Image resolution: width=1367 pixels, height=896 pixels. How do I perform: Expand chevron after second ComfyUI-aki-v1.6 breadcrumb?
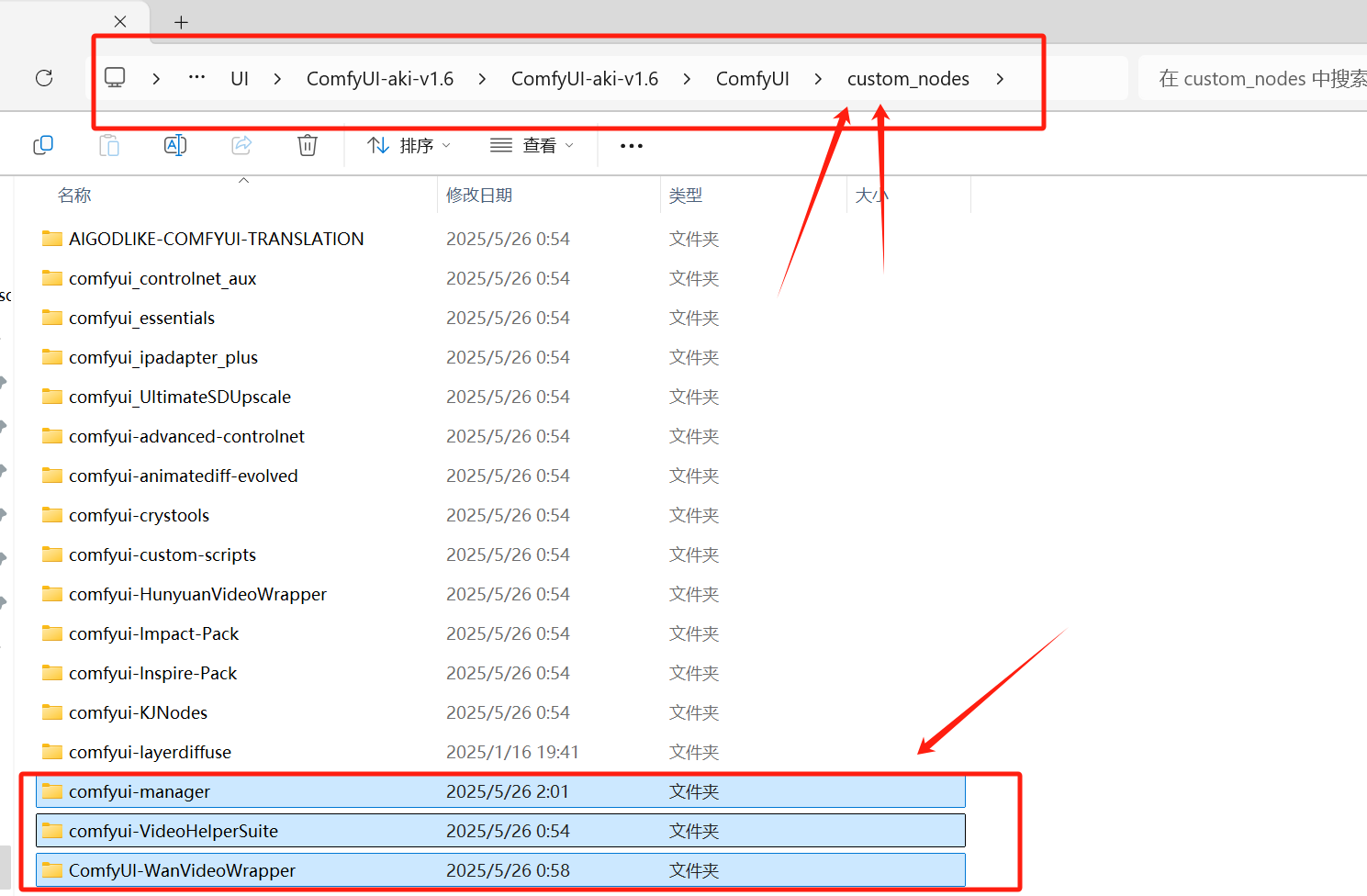click(x=687, y=79)
